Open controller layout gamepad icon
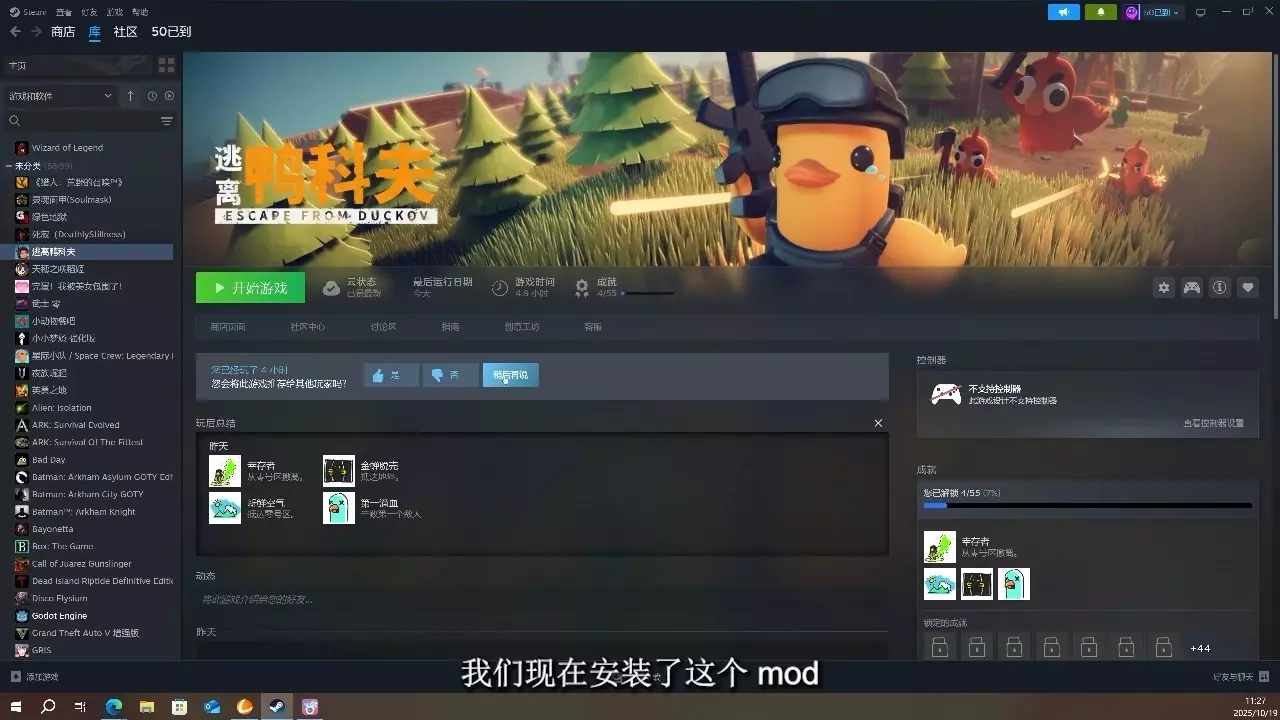1280x720 pixels. click(1192, 287)
